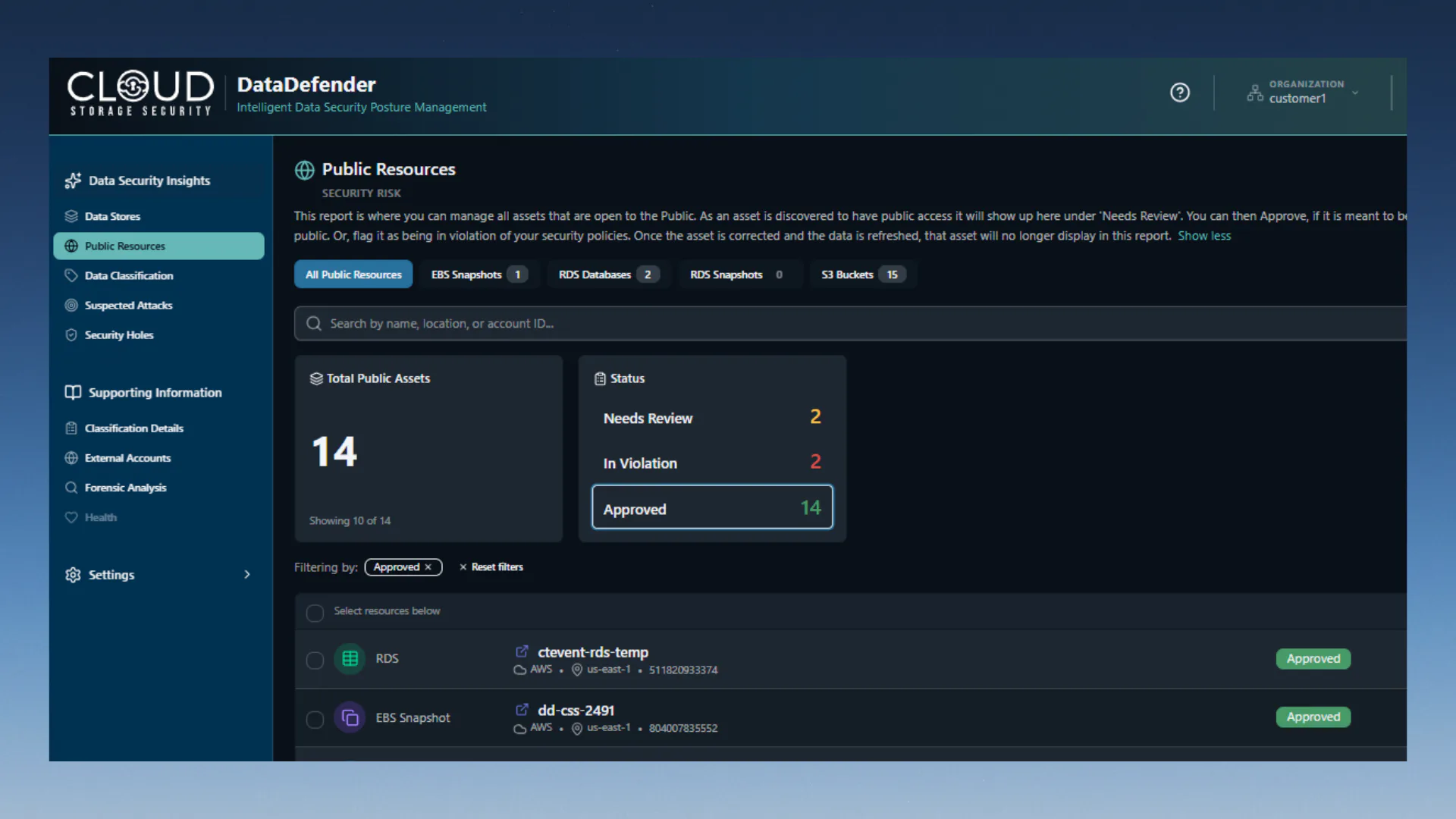
Task: Click the AWS cloud icon in ctevent-rds-temp row
Action: (x=520, y=670)
